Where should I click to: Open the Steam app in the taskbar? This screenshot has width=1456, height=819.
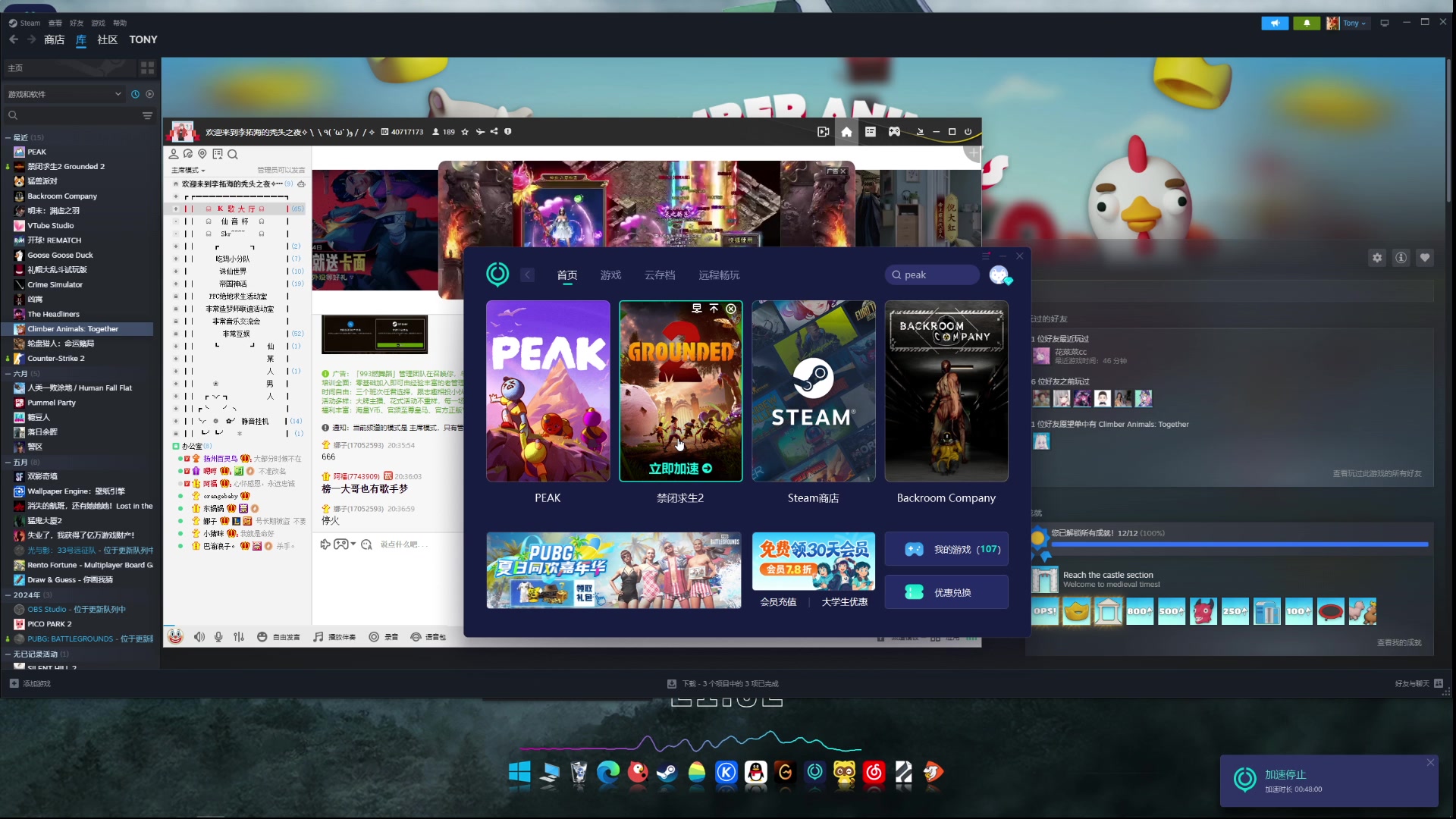point(667,772)
